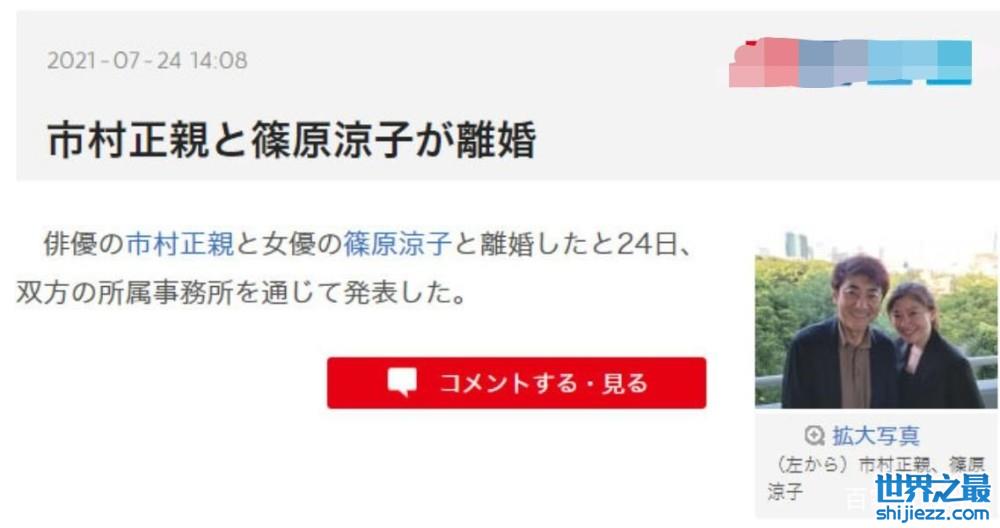Follow the 市村正親 link in article body
The width and height of the screenshot is (1000, 528).
[x=180, y=244]
